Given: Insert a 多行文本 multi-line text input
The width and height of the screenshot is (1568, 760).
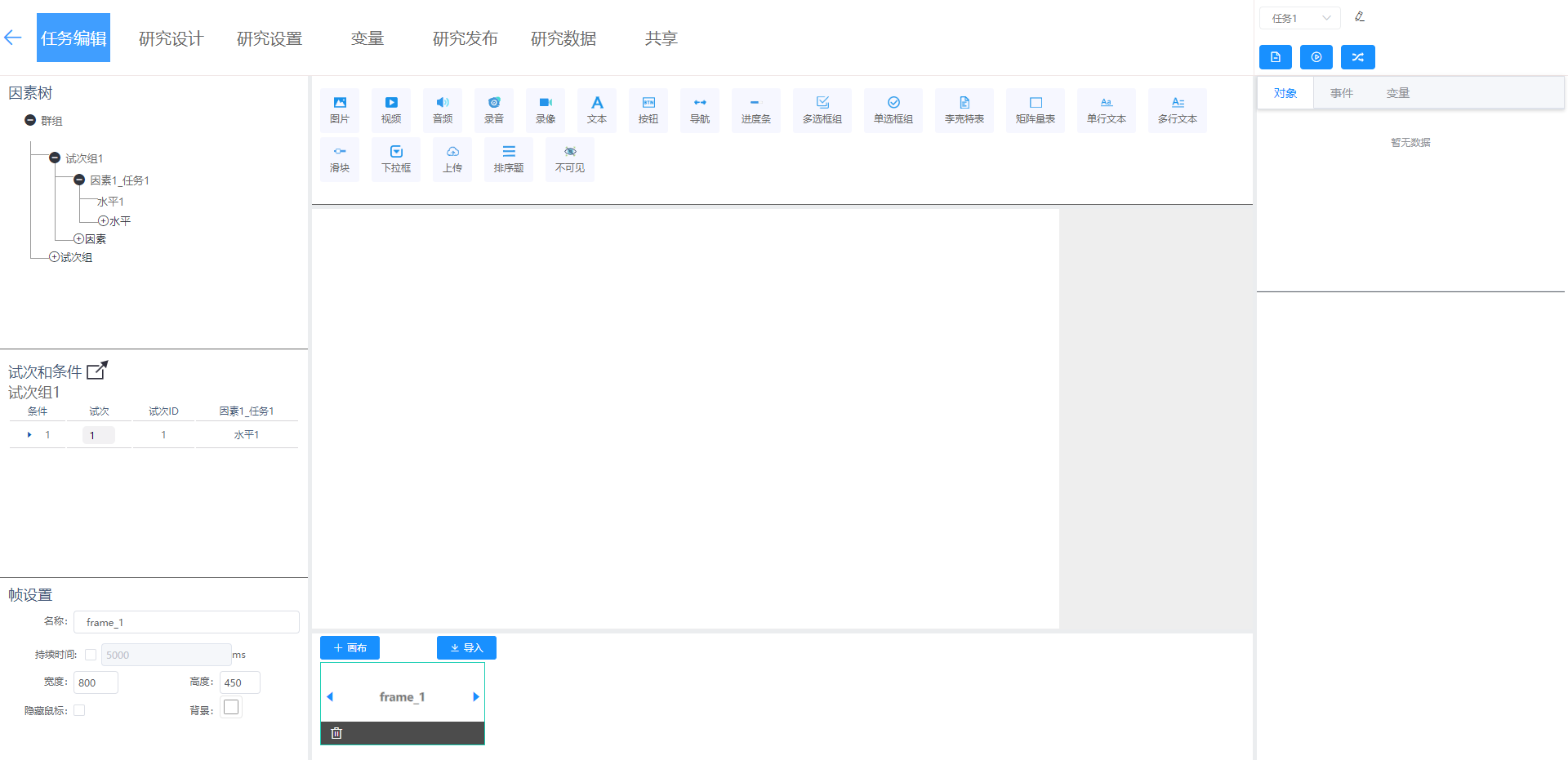Looking at the screenshot, I should (1178, 110).
